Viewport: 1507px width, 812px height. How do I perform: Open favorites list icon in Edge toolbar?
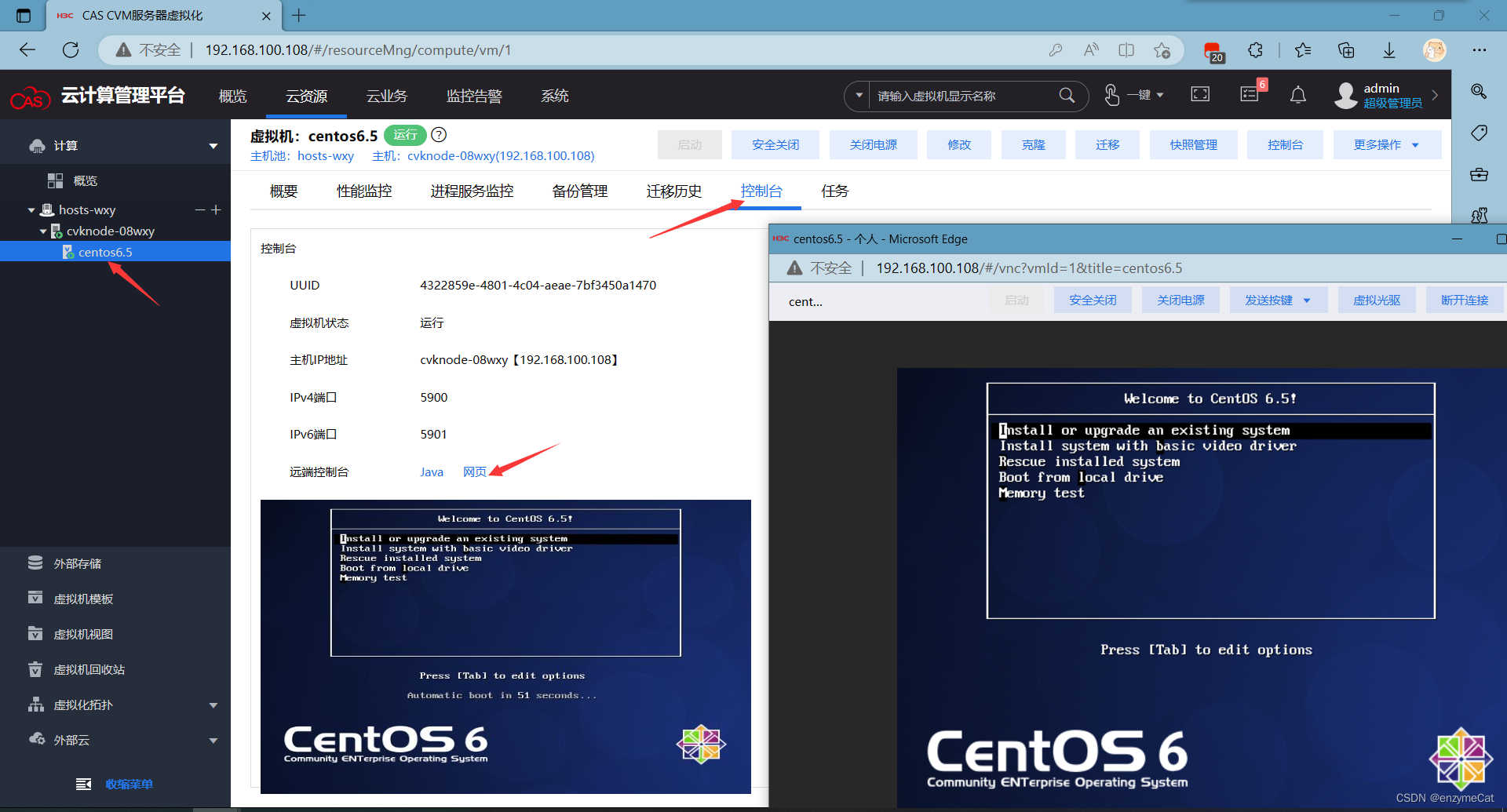[x=1303, y=50]
